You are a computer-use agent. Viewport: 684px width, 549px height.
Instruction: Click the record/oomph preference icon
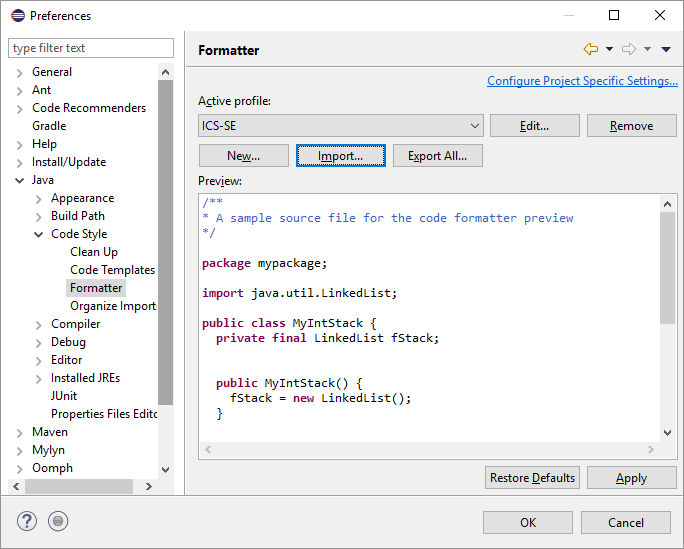coord(58,521)
